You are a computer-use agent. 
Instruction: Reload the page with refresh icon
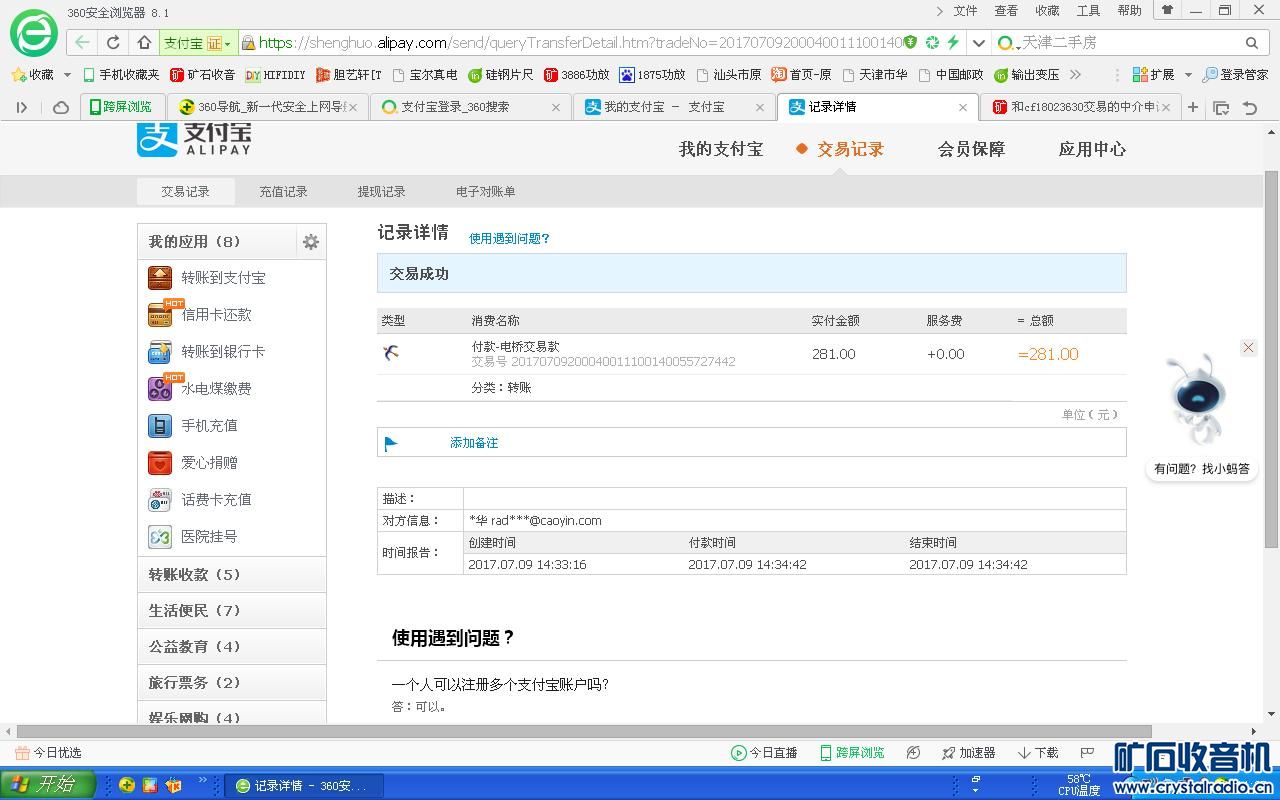click(x=113, y=43)
